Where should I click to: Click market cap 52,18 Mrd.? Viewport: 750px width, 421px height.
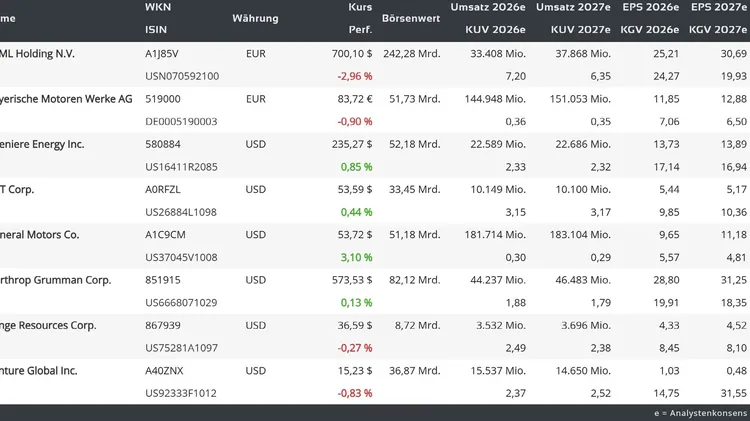(415, 144)
